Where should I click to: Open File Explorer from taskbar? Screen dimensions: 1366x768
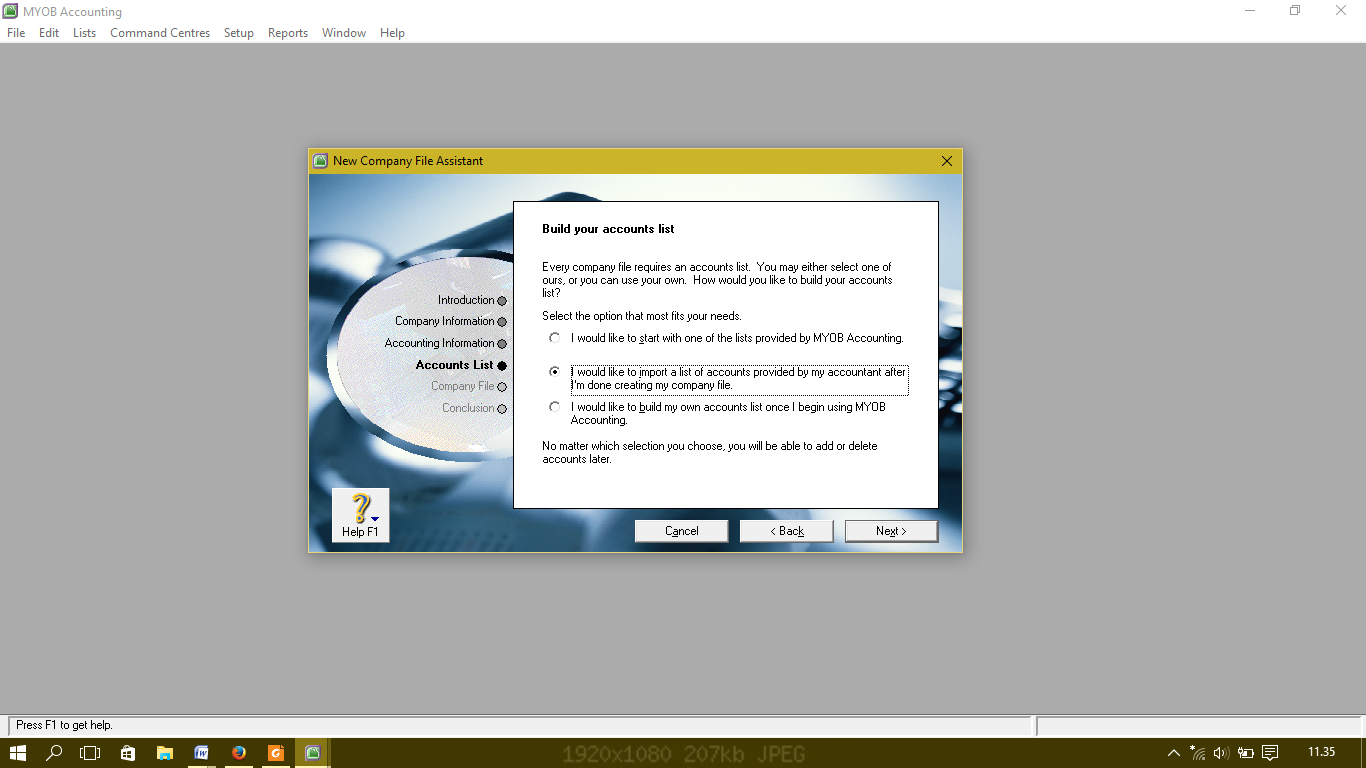click(165, 753)
